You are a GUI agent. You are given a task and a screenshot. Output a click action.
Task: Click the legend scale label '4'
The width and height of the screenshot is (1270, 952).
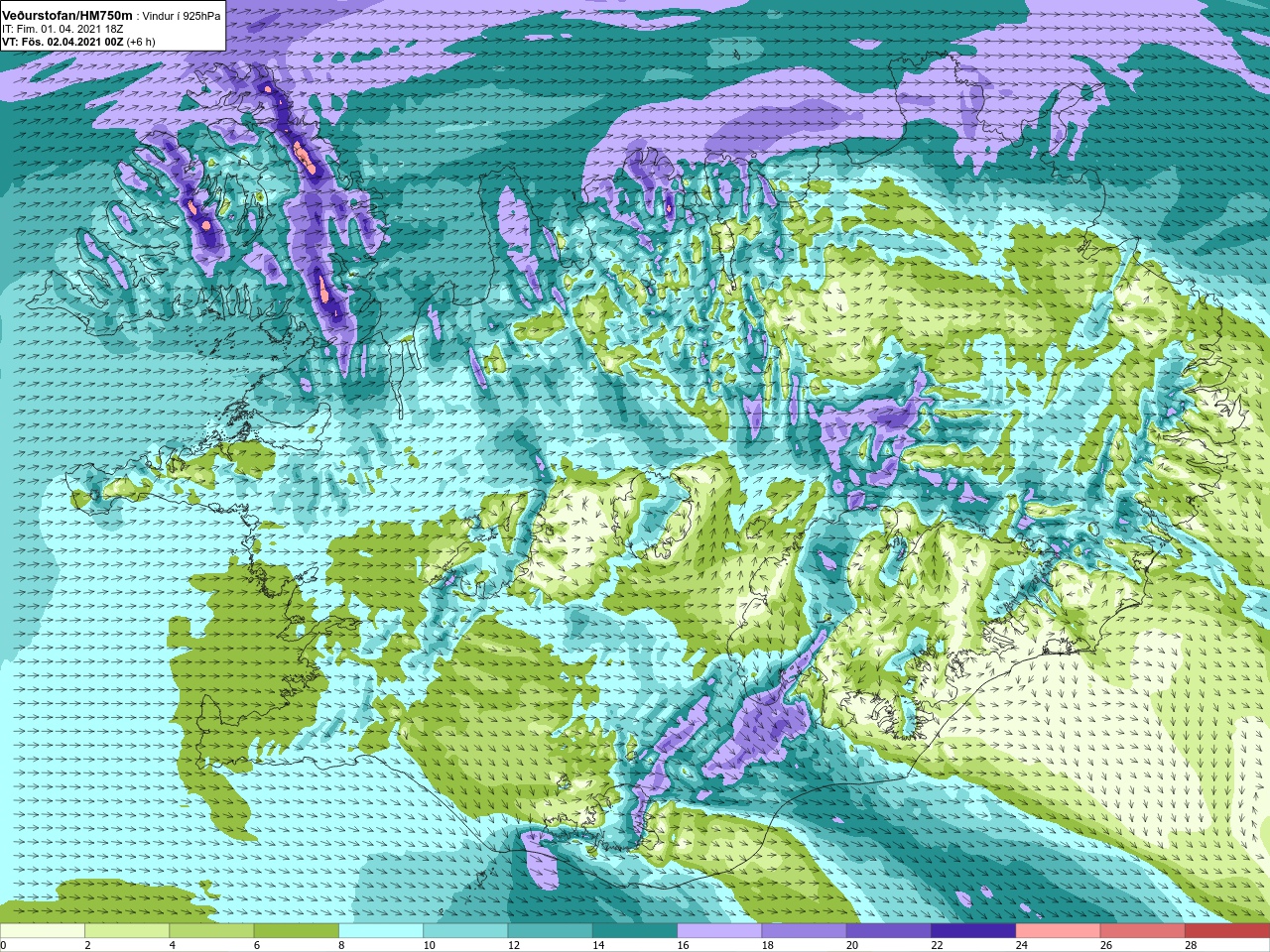pyautogui.click(x=173, y=945)
